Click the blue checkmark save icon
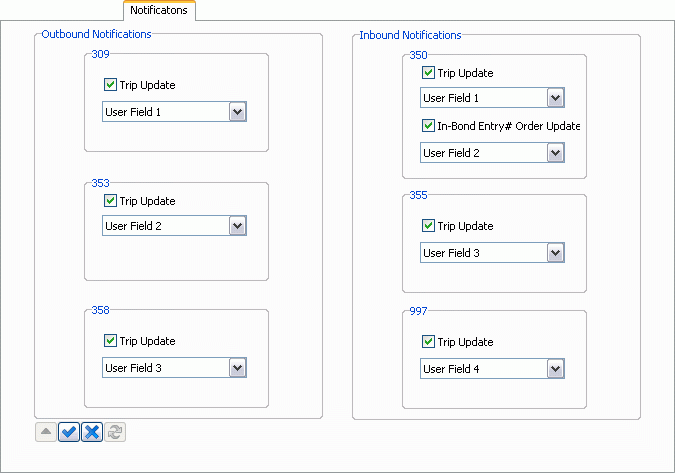Screen dimensions: 675x473 [x=69, y=432]
